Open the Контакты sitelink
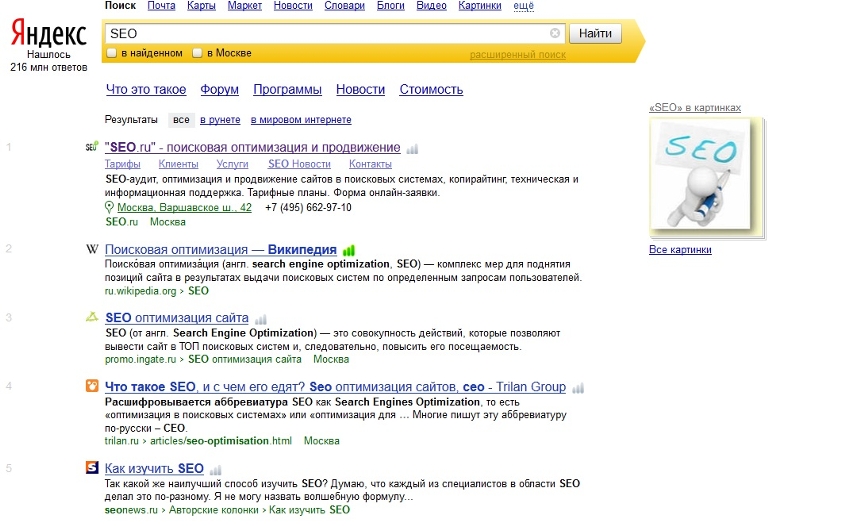845x526 pixels. (x=370, y=164)
